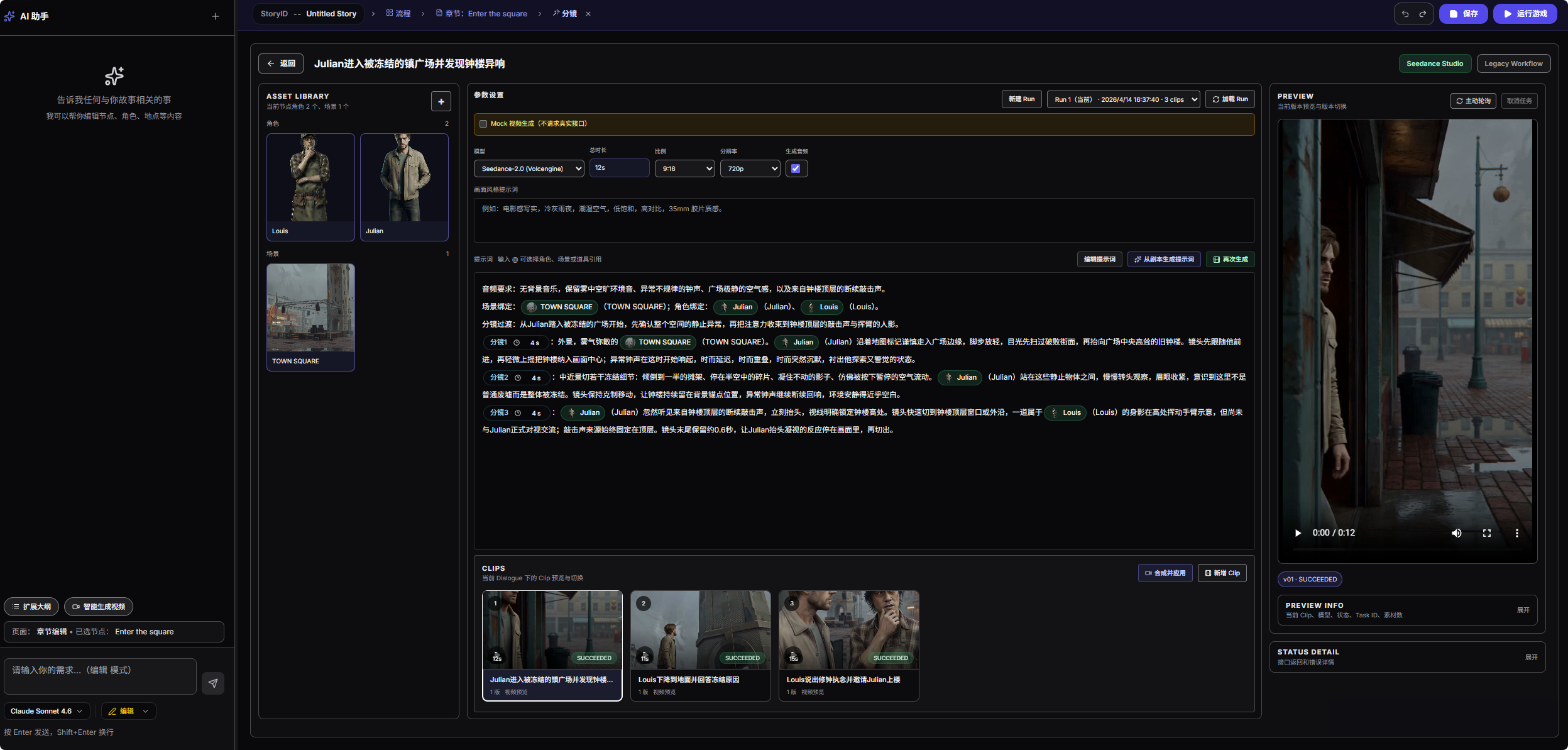The width and height of the screenshot is (1568, 750).
Task: Mute the preview video volume
Action: [x=1456, y=533]
